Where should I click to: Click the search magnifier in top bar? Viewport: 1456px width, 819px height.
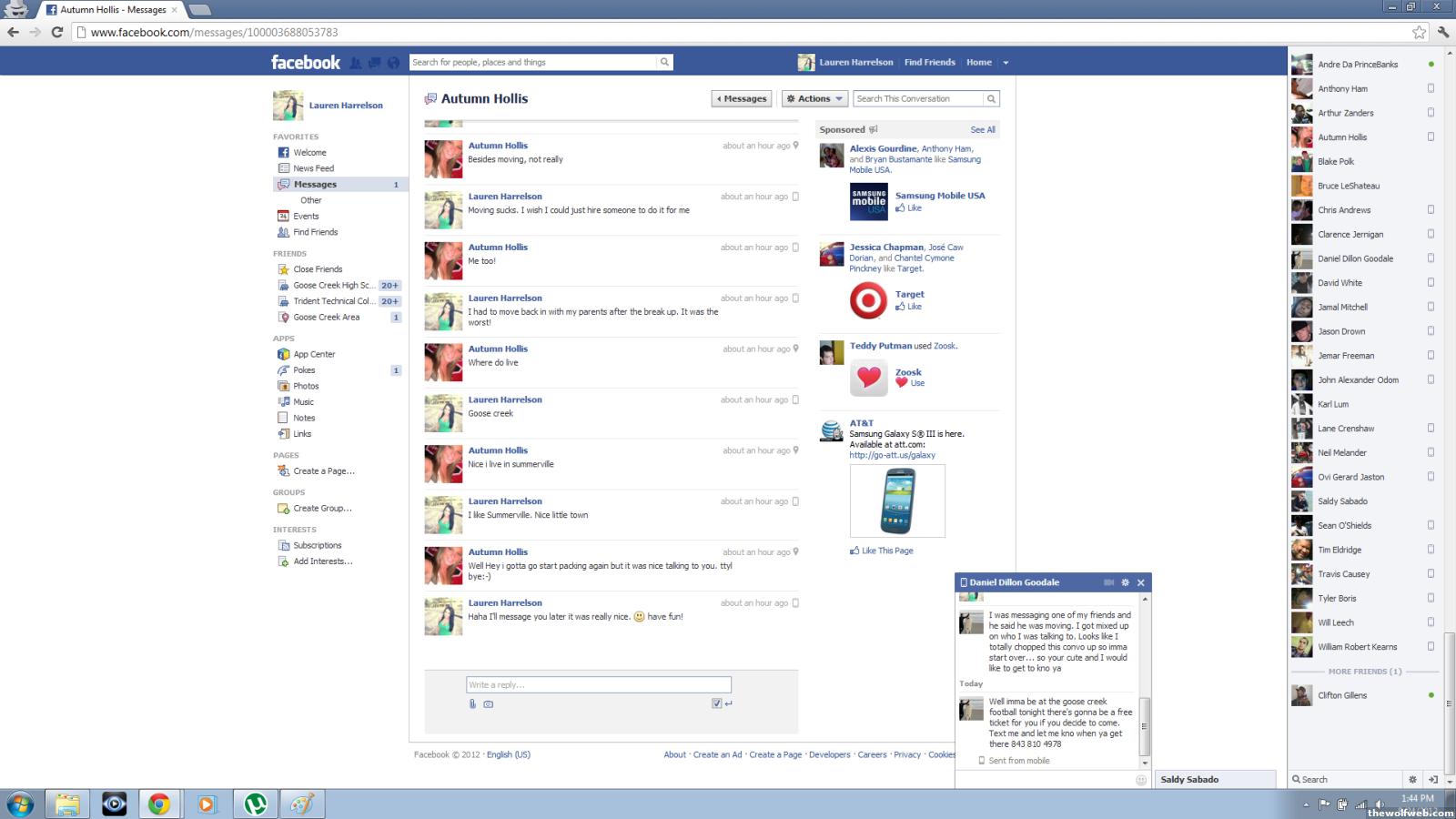665,62
